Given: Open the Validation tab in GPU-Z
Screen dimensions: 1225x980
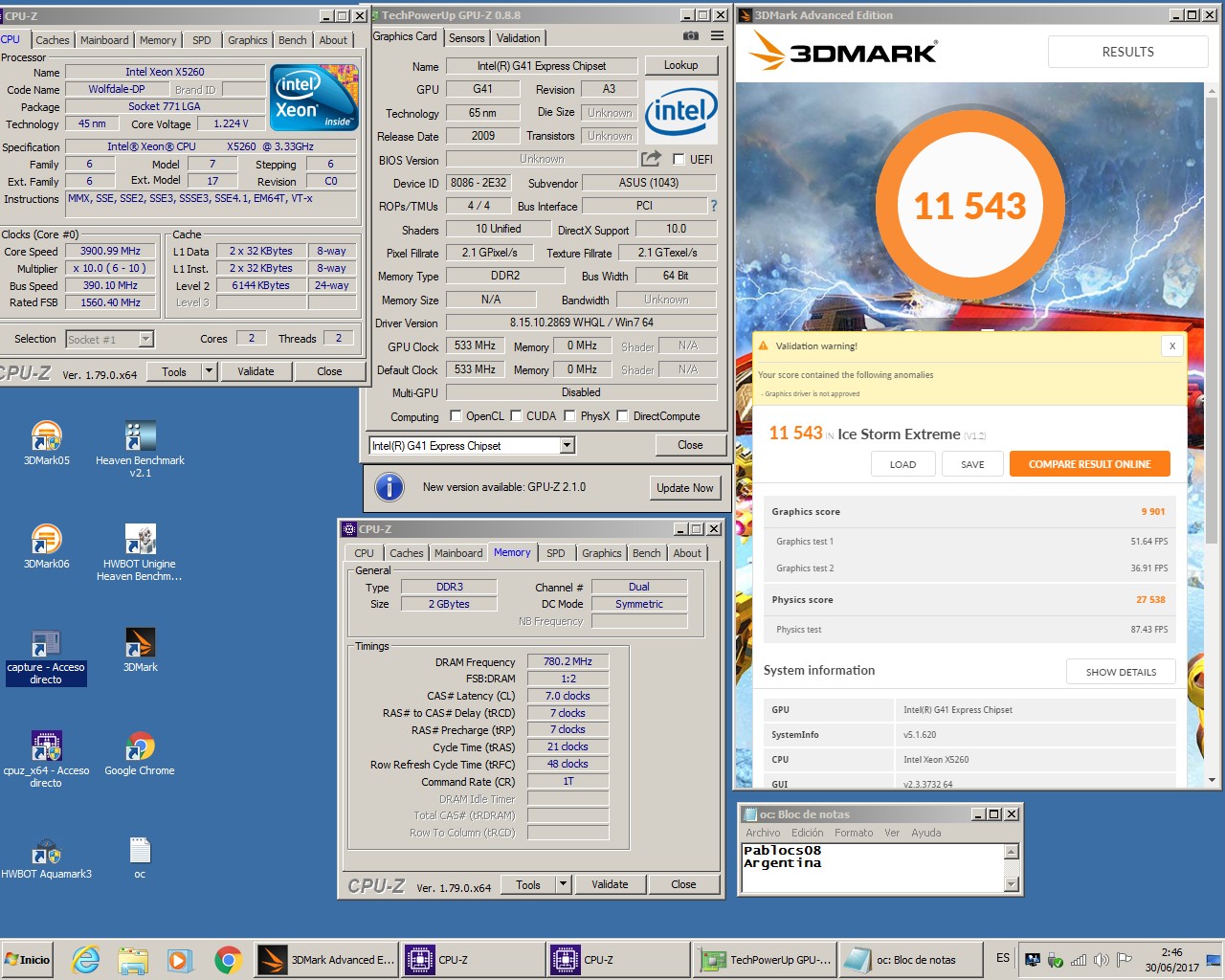Looking at the screenshot, I should (518, 38).
